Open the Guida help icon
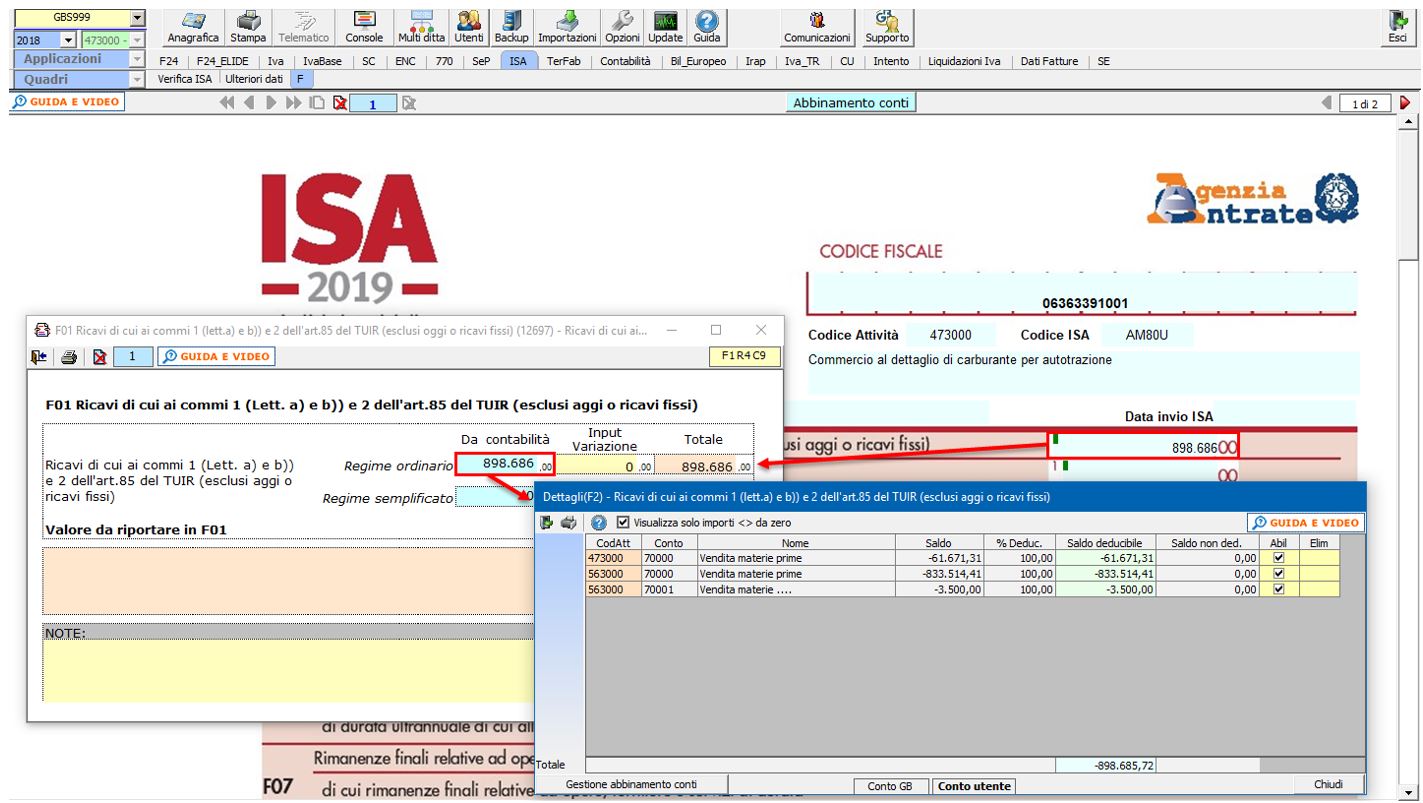This screenshot has height=803, width=1423. [707, 25]
